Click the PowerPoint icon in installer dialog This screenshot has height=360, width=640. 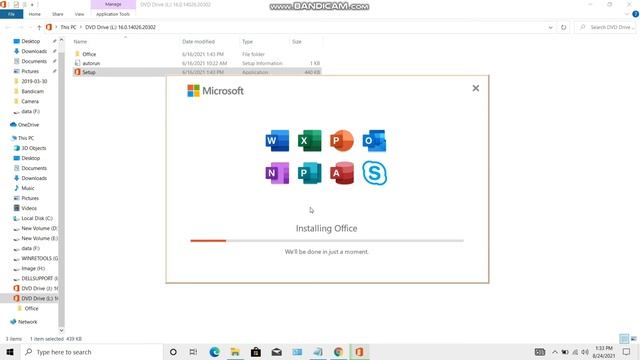342,140
